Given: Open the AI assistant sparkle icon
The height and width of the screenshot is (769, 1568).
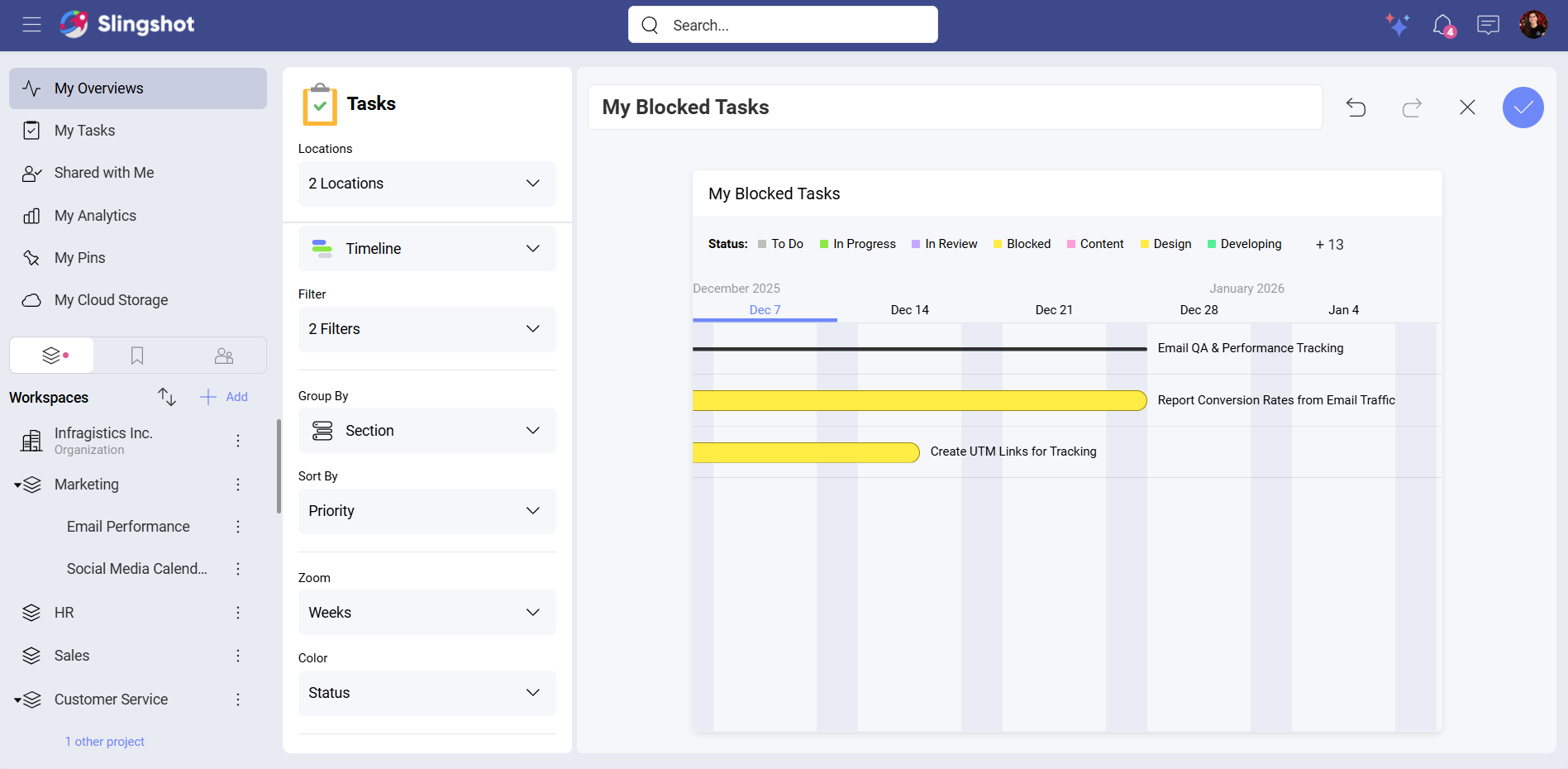Looking at the screenshot, I should tap(1398, 25).
